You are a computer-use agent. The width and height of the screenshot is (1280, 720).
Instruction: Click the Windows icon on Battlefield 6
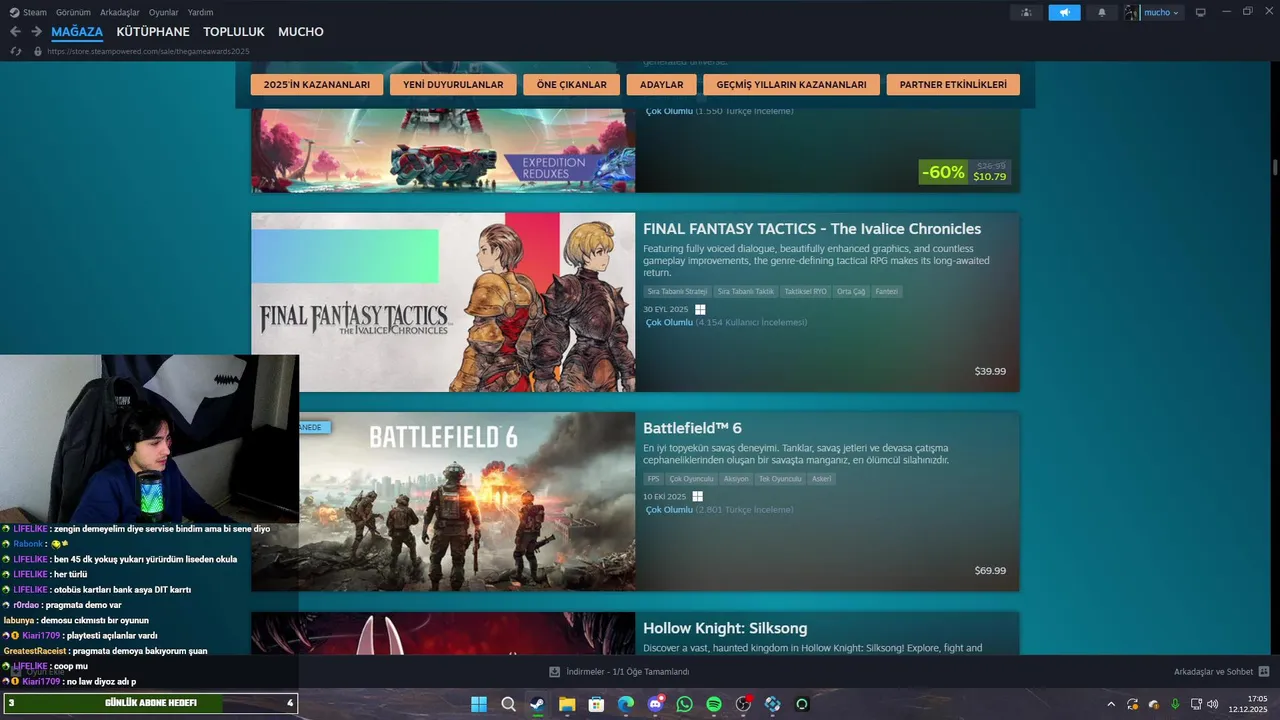point(697,496)
